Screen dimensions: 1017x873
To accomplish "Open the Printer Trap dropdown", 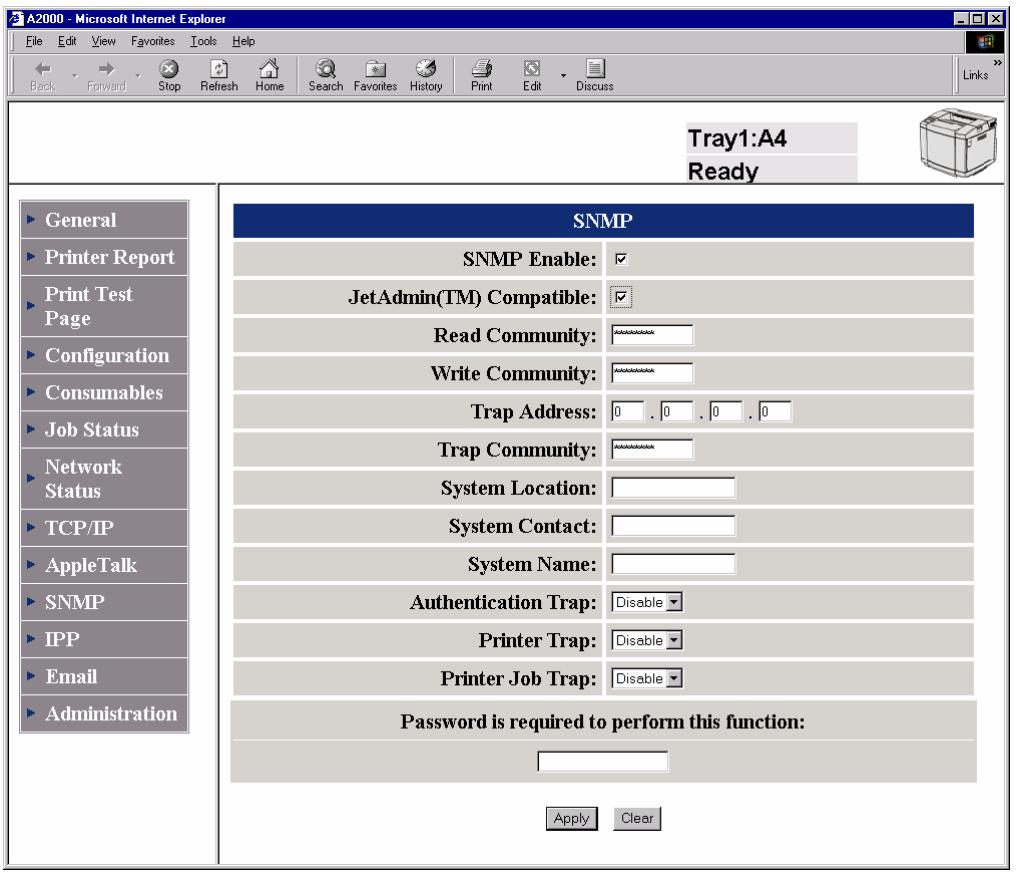I will coord(647,641).
